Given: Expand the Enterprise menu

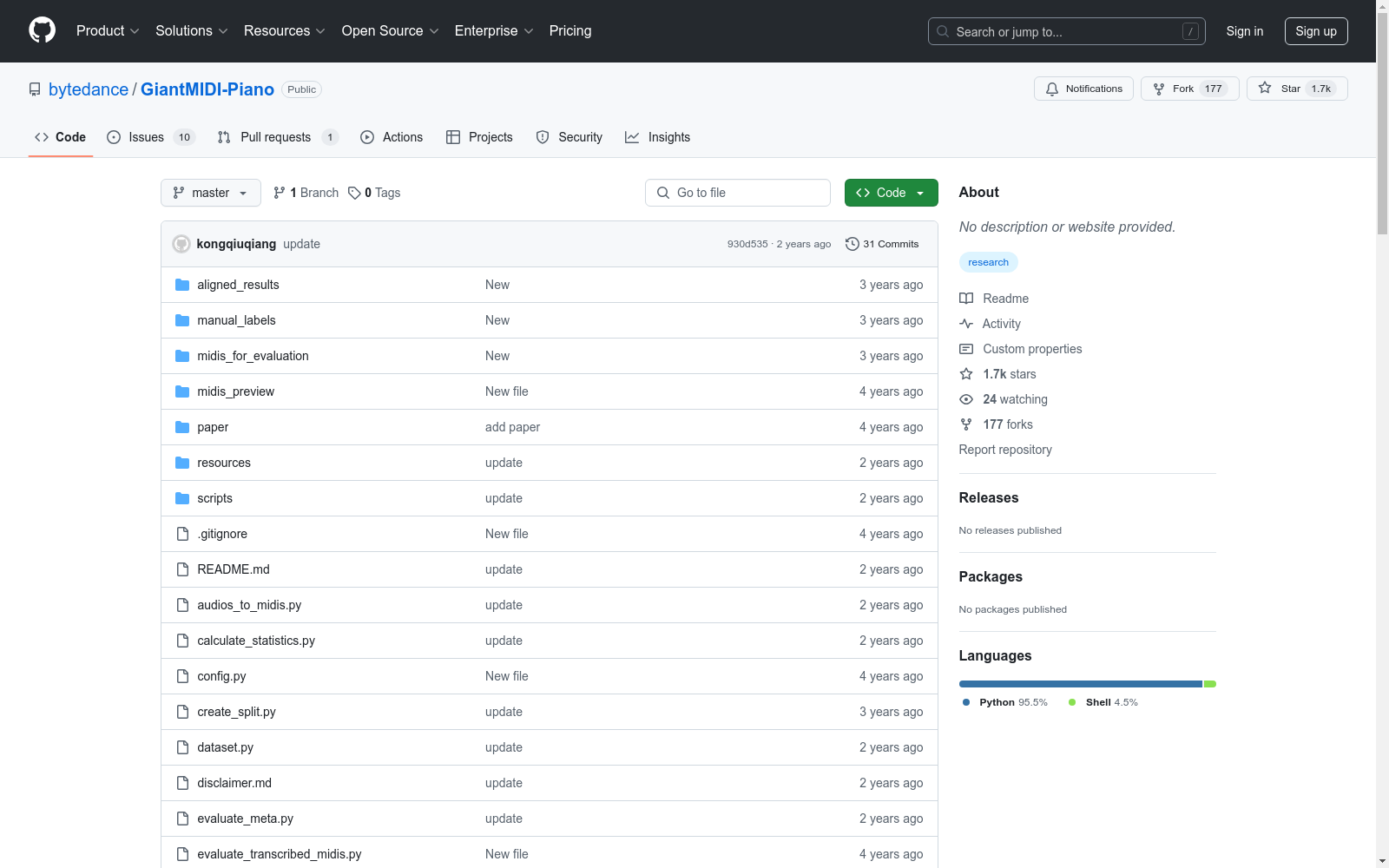Looking at the screenshot, I should pyautogui.click(x=494, y=30).
